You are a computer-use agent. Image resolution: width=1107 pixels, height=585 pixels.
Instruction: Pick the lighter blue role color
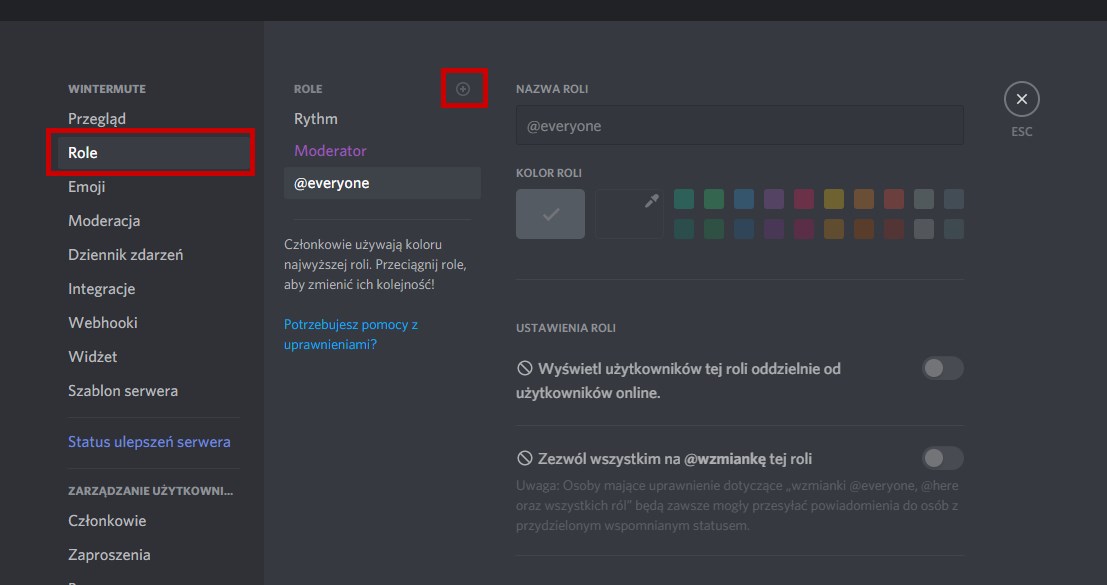click(x=743, y=199)
